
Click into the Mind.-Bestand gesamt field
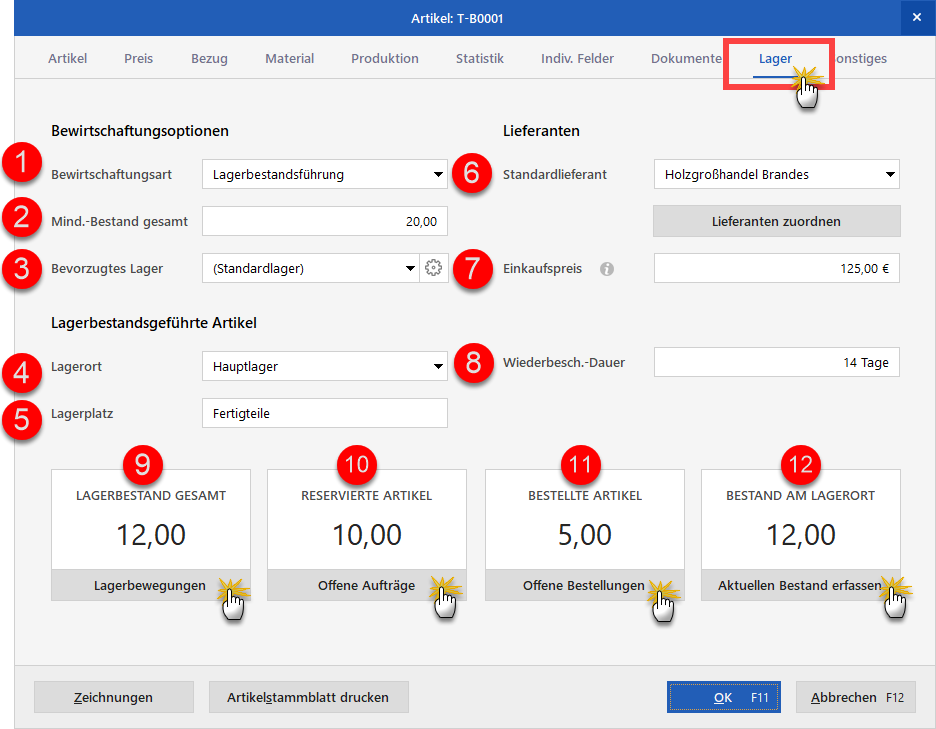[x=325, y=222]
